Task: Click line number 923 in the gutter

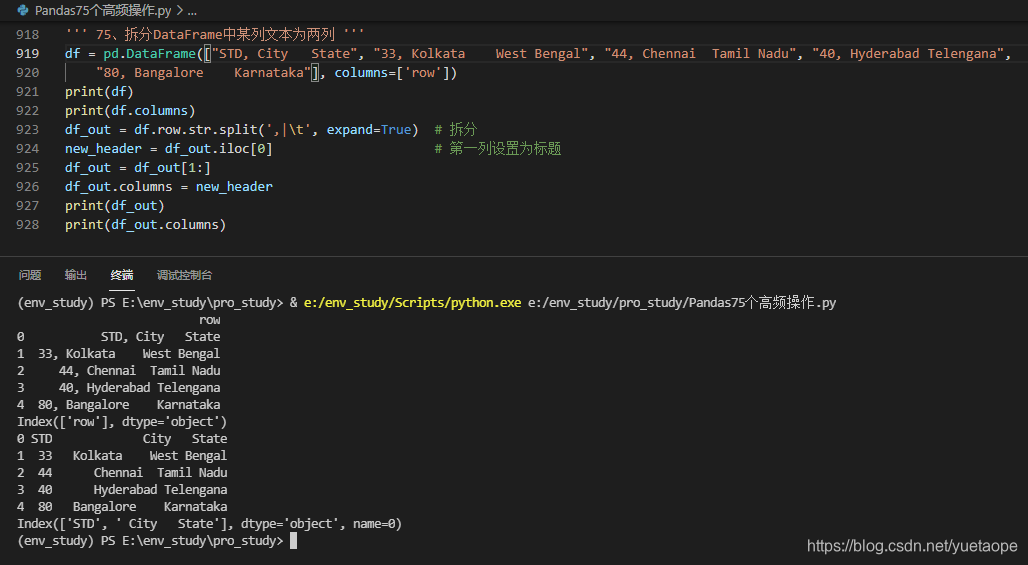Action: (28, 129)
